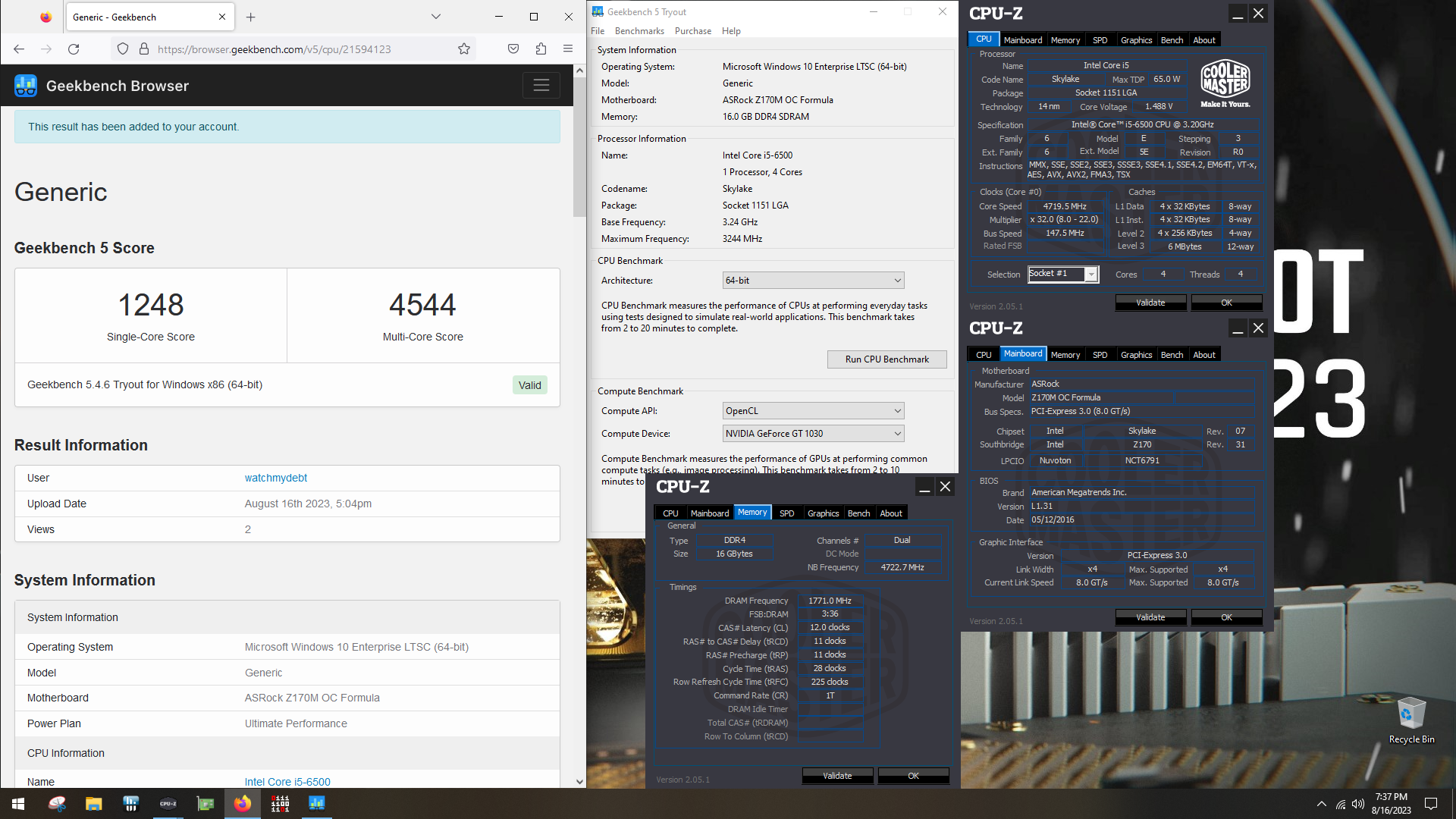The image size is (1456, 819).
Task: Click the network tray icon
Action: [1341, 804]
